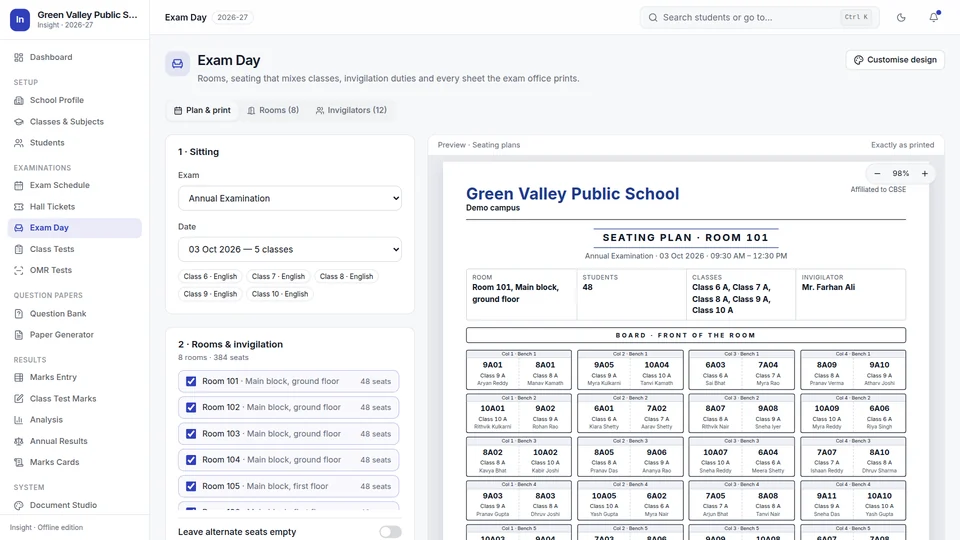Enable Leave alternate seats empty switch
Viewport: 960px width, 540px height.
click(390, 532)
